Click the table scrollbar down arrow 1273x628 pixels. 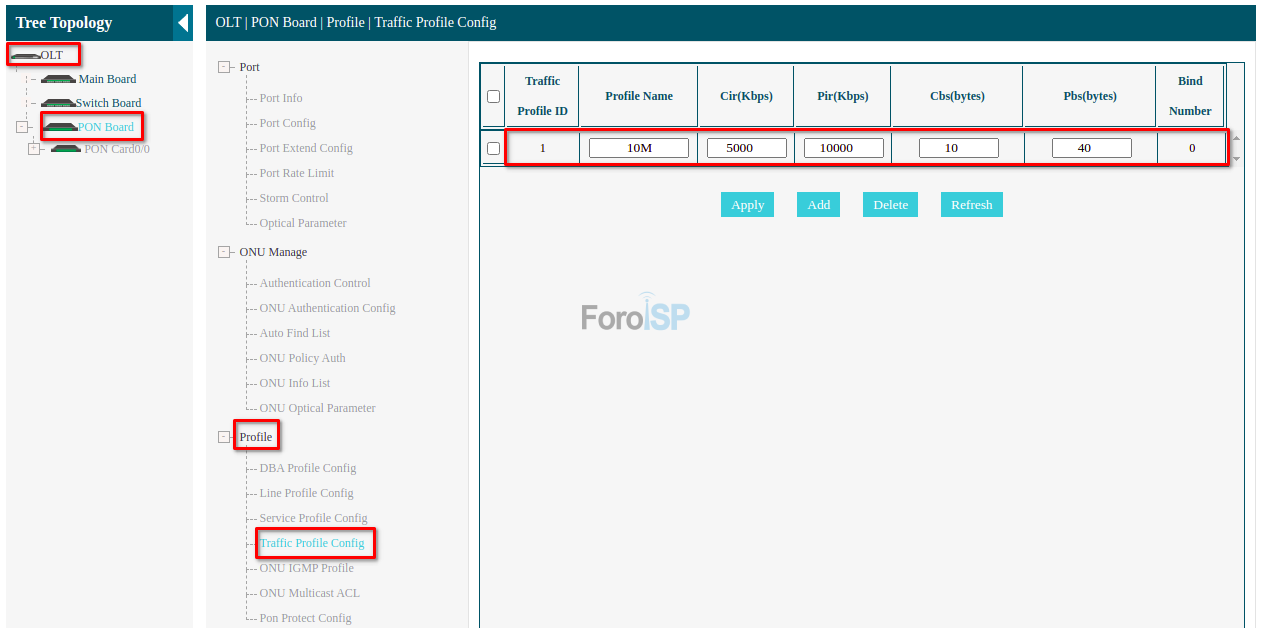point(1236,159)
